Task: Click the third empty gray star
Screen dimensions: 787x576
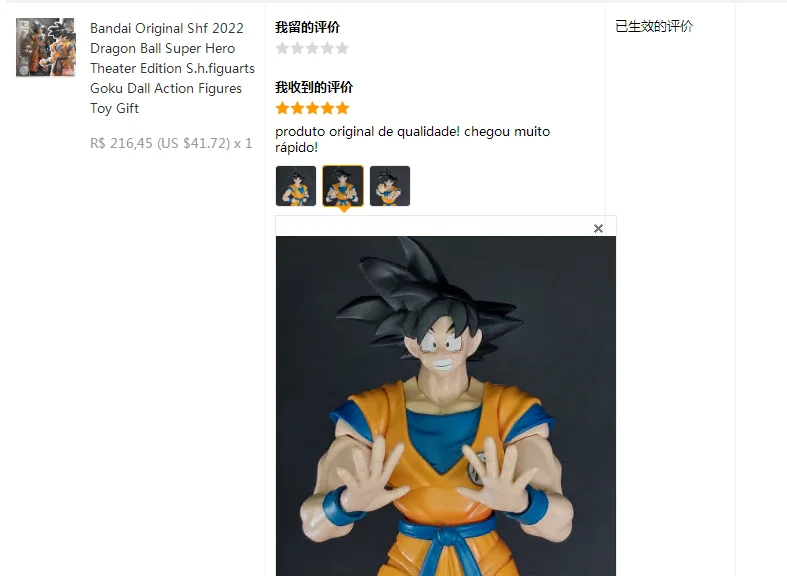Action: click(x=312, y=48)
